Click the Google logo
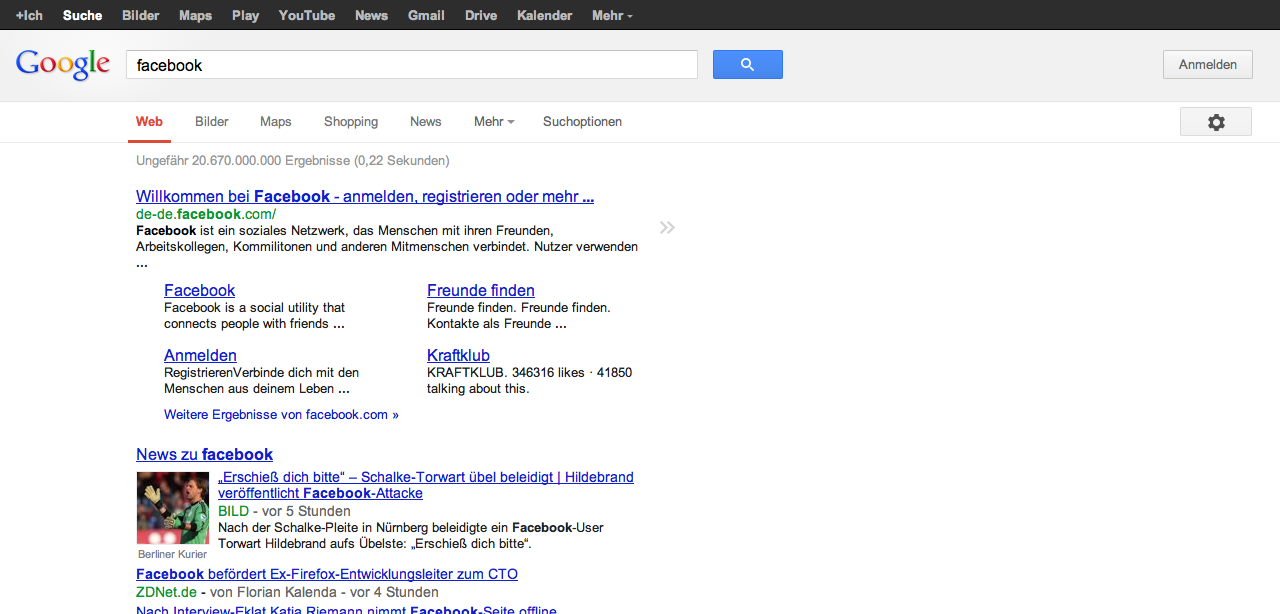This screenshot has width=1280, height=614. coord(63,65)
